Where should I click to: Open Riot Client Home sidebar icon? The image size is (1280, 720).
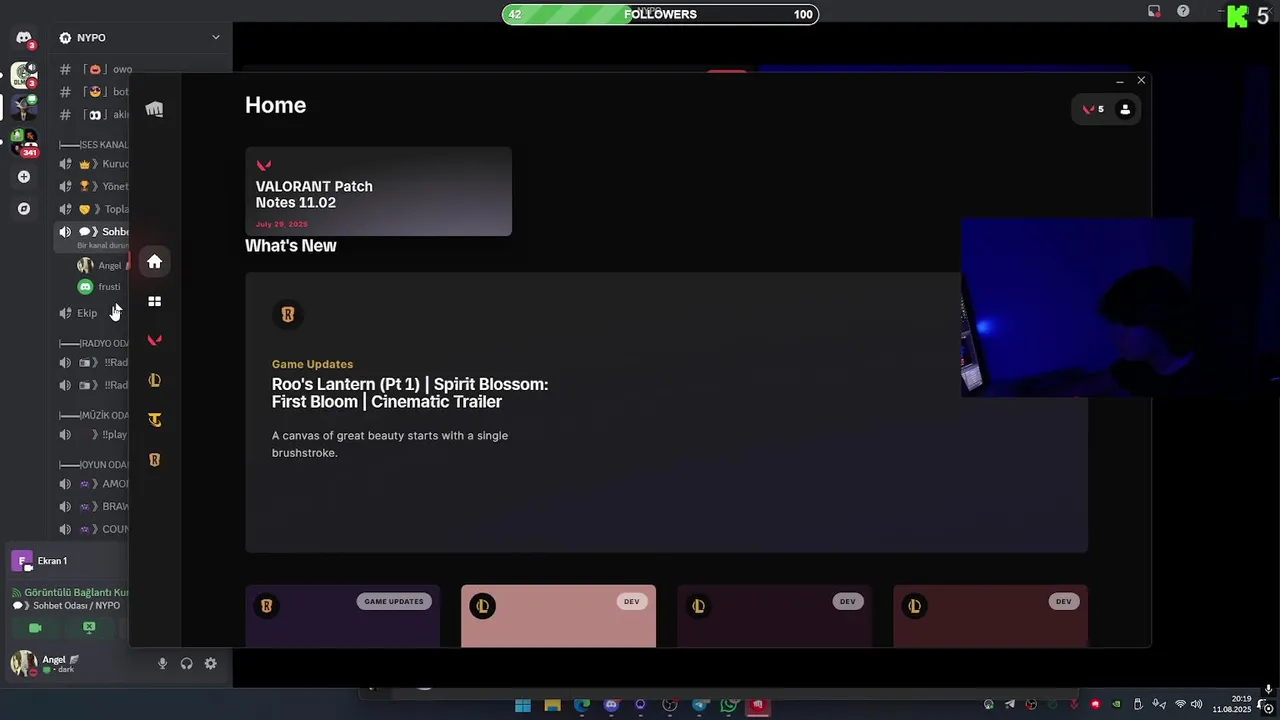(x=154, y=262)
